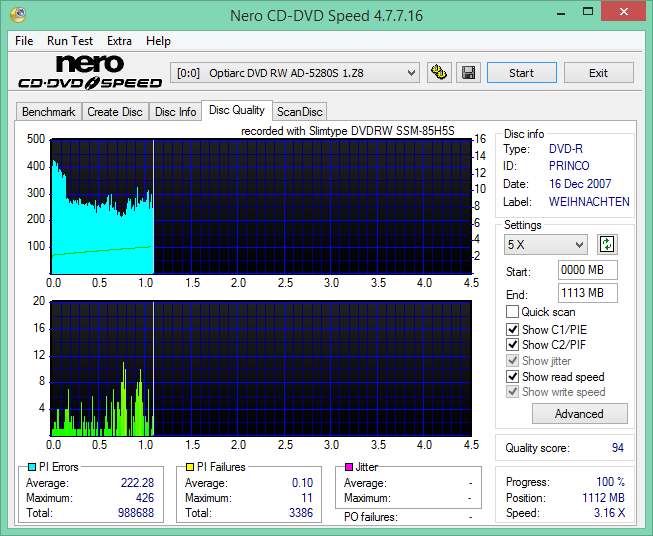Viewport: 653px width, 536px height.
Task: Click the disc type DVD-R
Action: click(566, 149)
